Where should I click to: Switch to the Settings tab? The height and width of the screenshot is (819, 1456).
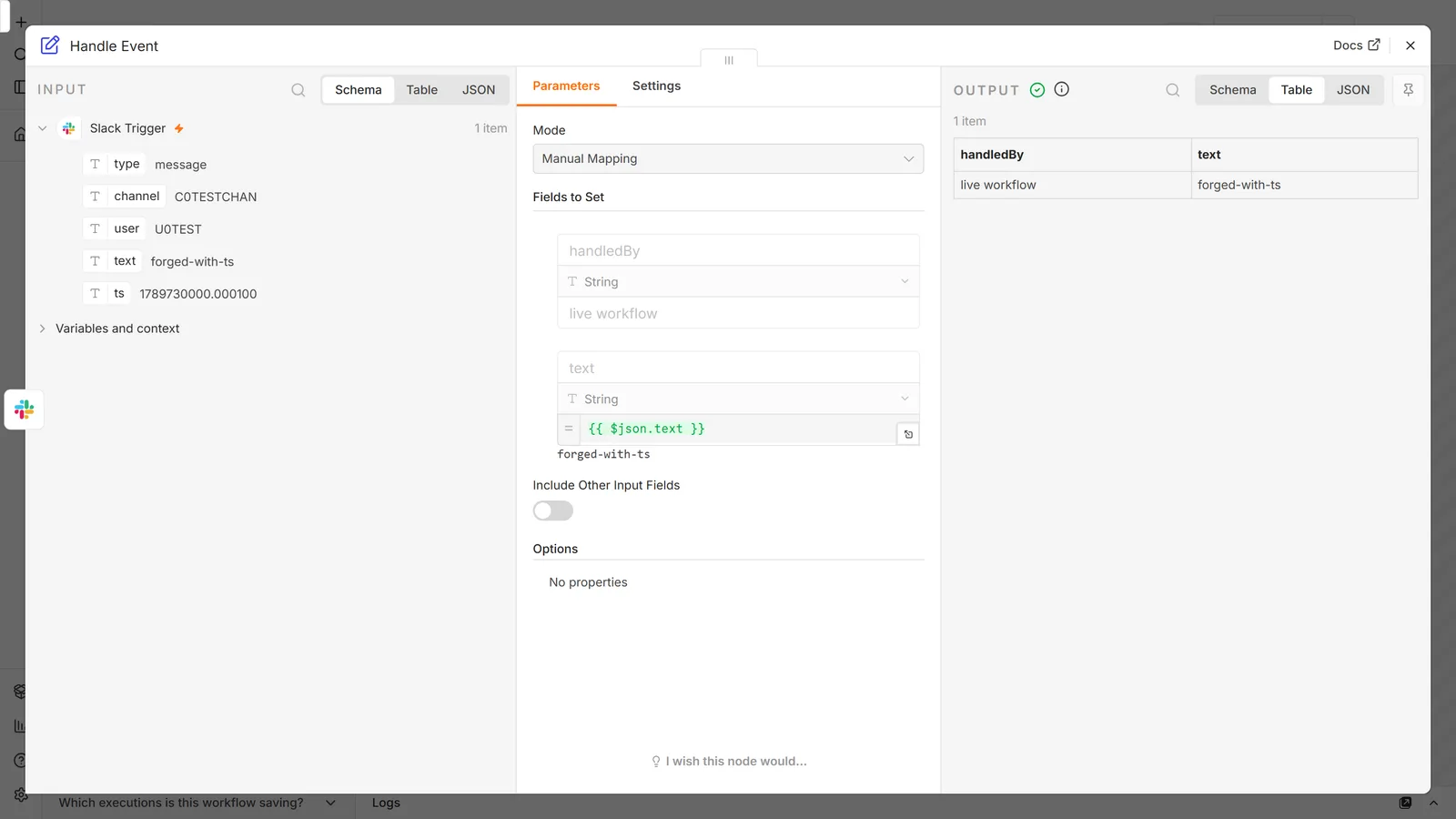click(x=656, y=86)
